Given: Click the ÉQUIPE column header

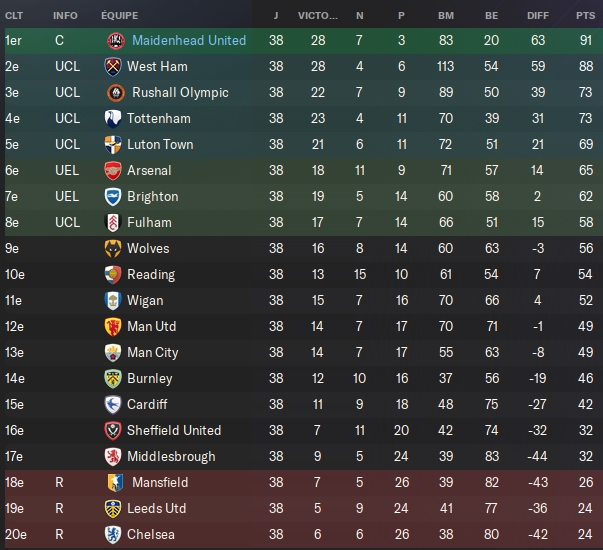Looking at the screenshot, I should click(120, 16).
